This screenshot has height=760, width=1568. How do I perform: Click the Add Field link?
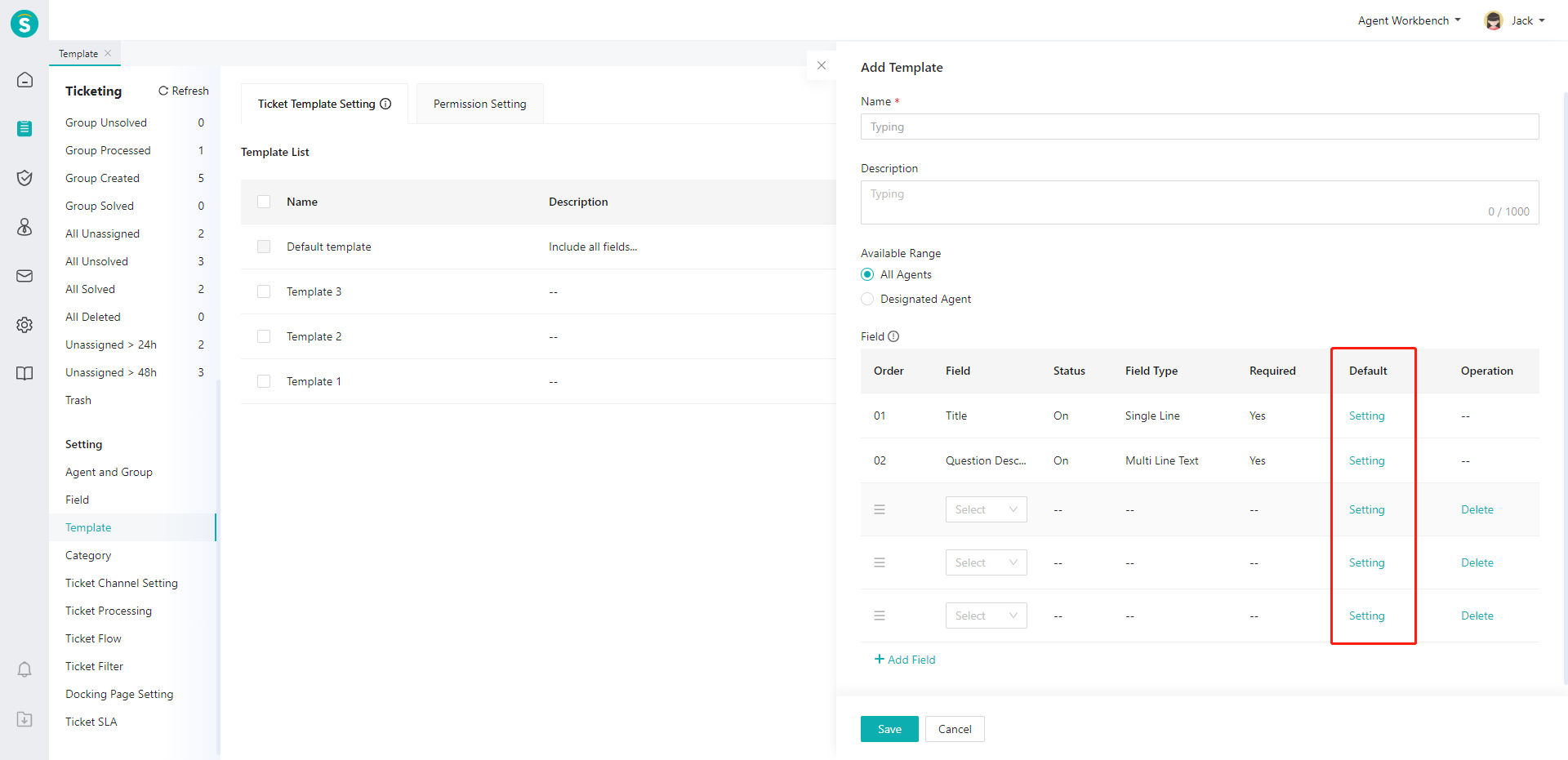tap(905, 660)
